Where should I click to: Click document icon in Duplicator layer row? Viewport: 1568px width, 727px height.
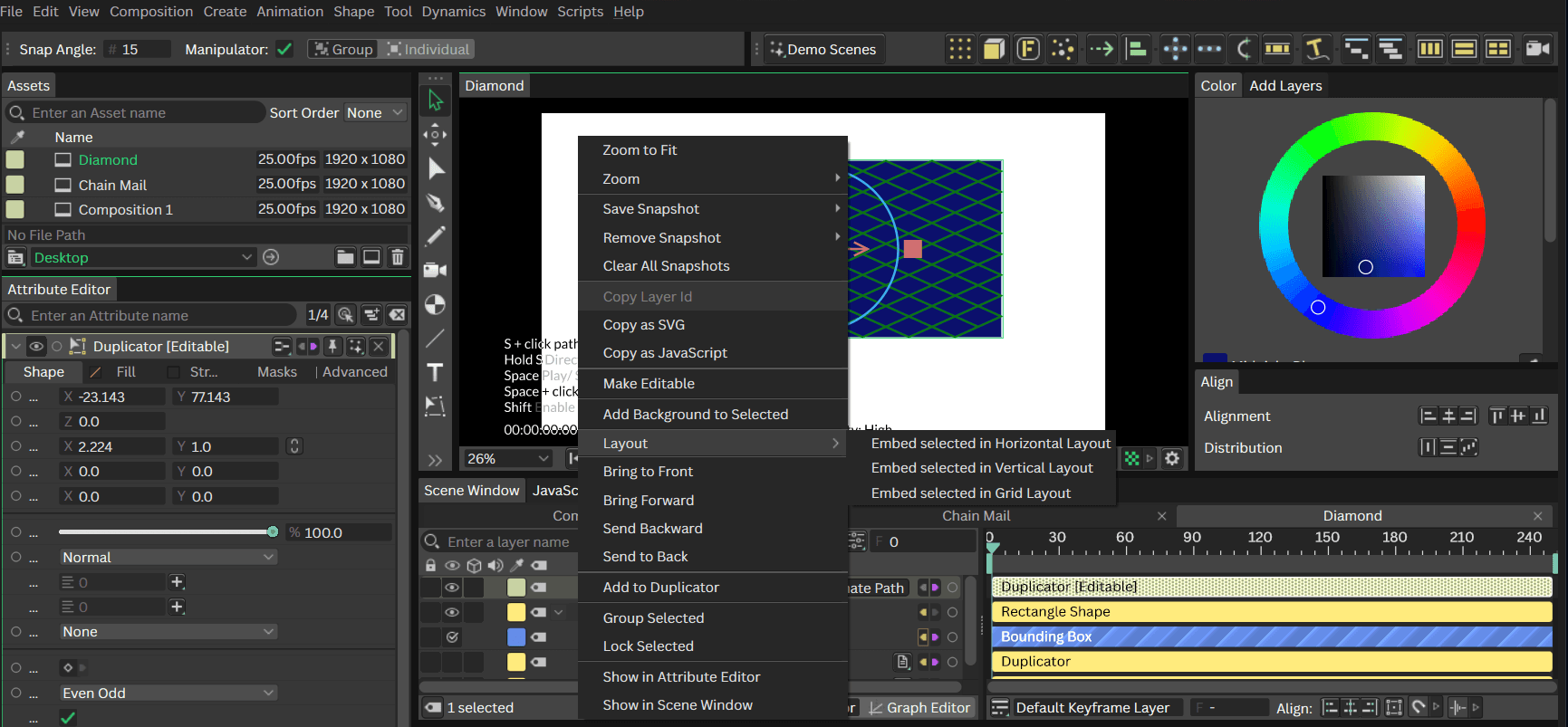tap(903, 662)
